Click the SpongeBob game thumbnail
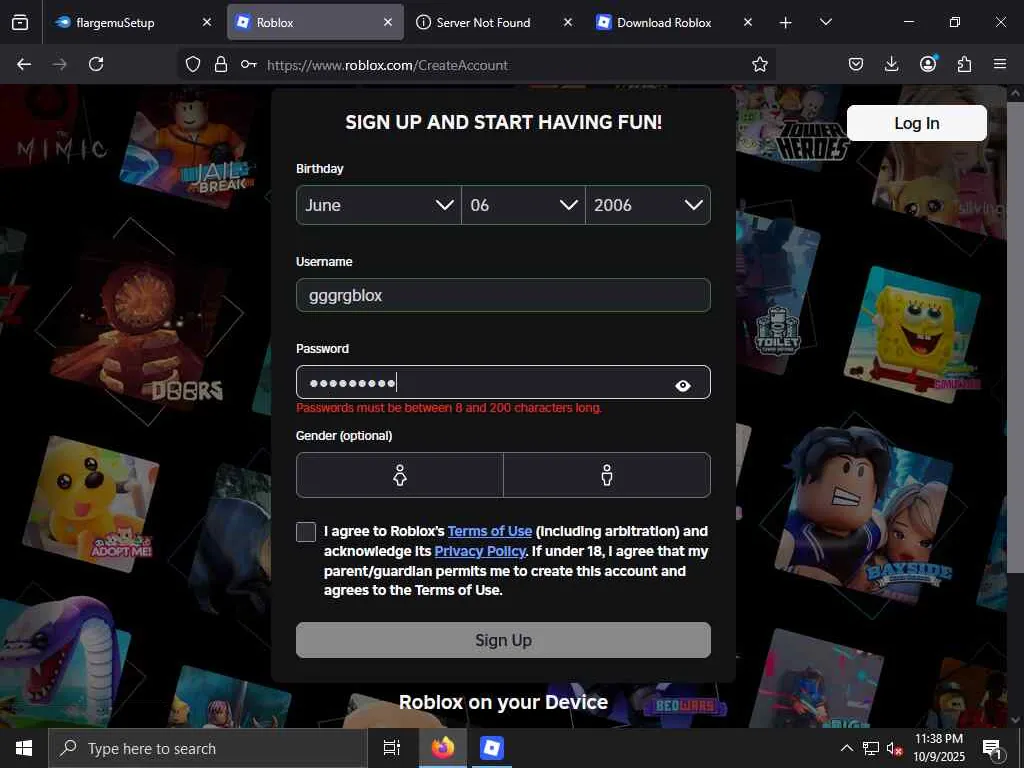 (x=912, y=334)
